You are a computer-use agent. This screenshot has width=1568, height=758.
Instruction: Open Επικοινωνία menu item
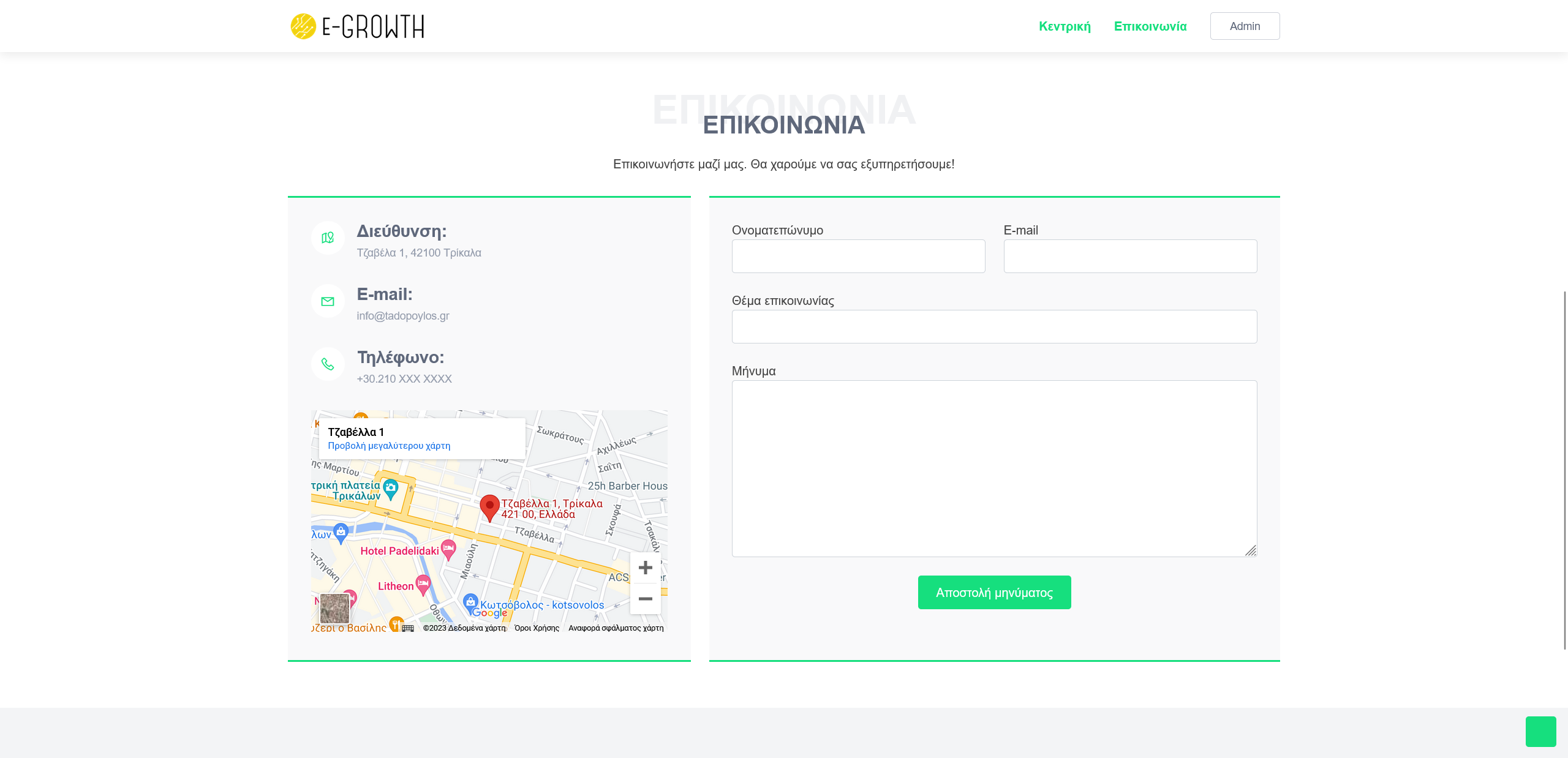click(x=1150, y=26)
